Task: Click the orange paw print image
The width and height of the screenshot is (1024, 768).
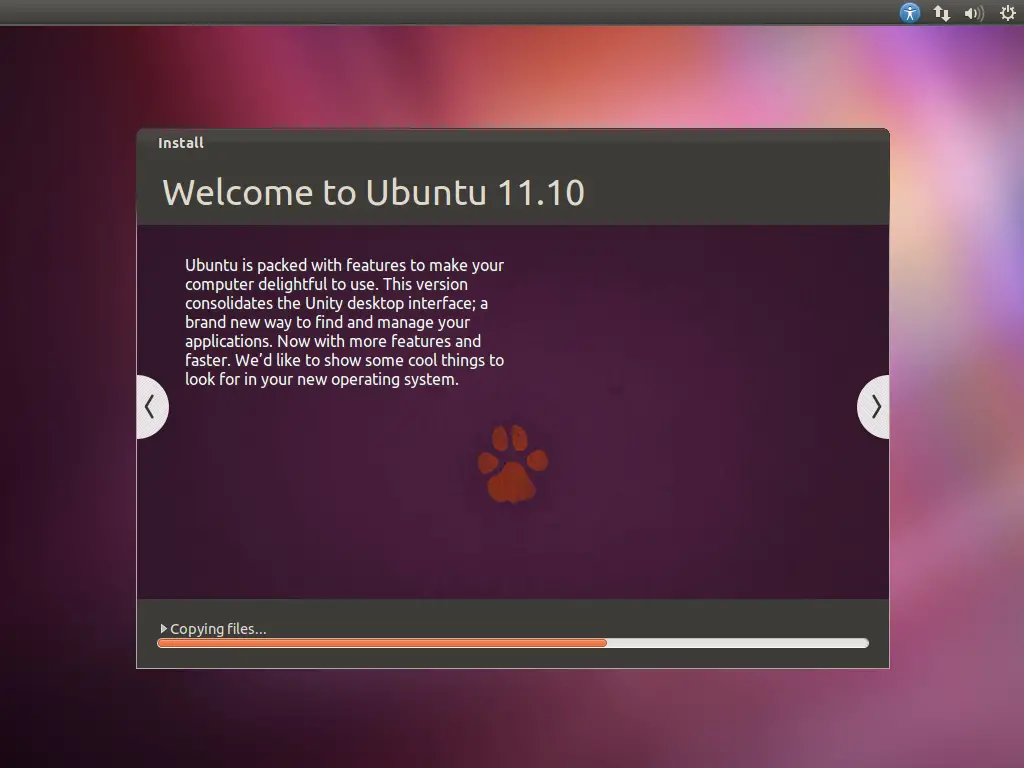Action: [x=513, y=464]
